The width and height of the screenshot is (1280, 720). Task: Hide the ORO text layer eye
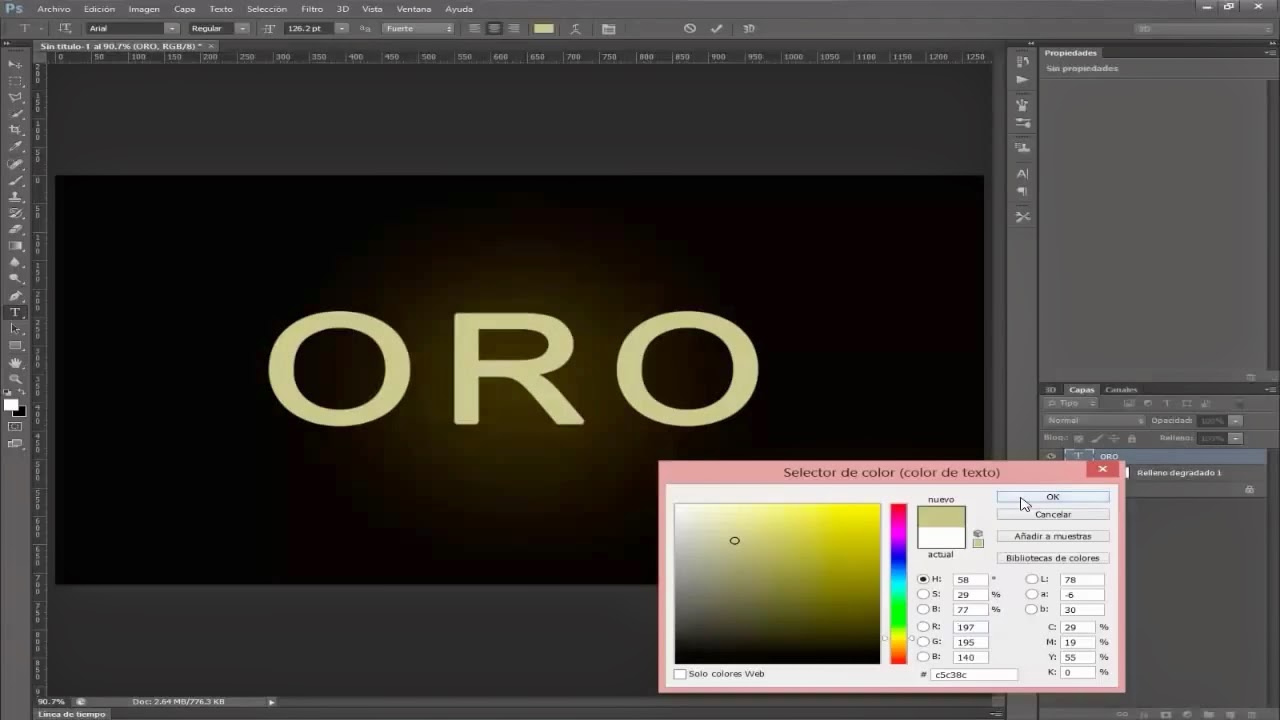point(1050,456)
